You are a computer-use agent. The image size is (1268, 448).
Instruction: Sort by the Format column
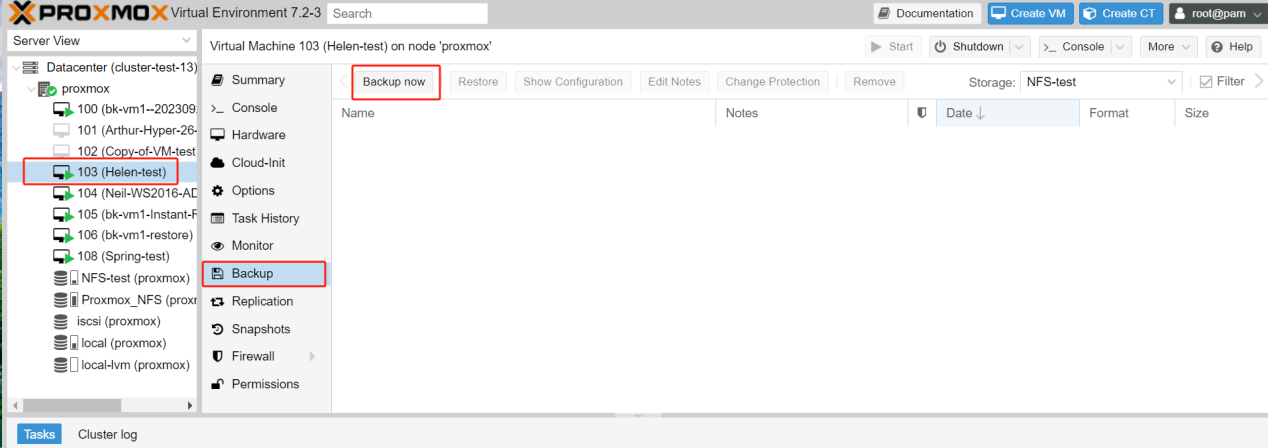(1127, 113)
